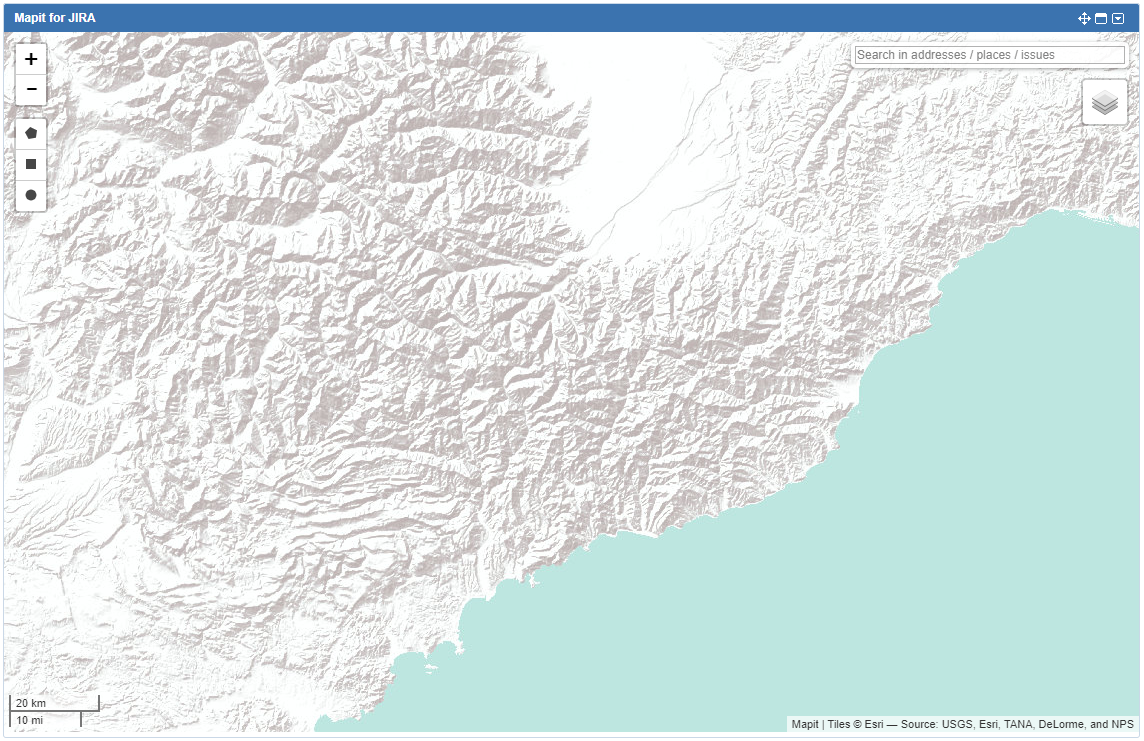
Task: Click the USGS source link
Action: [x=956, y=723]
